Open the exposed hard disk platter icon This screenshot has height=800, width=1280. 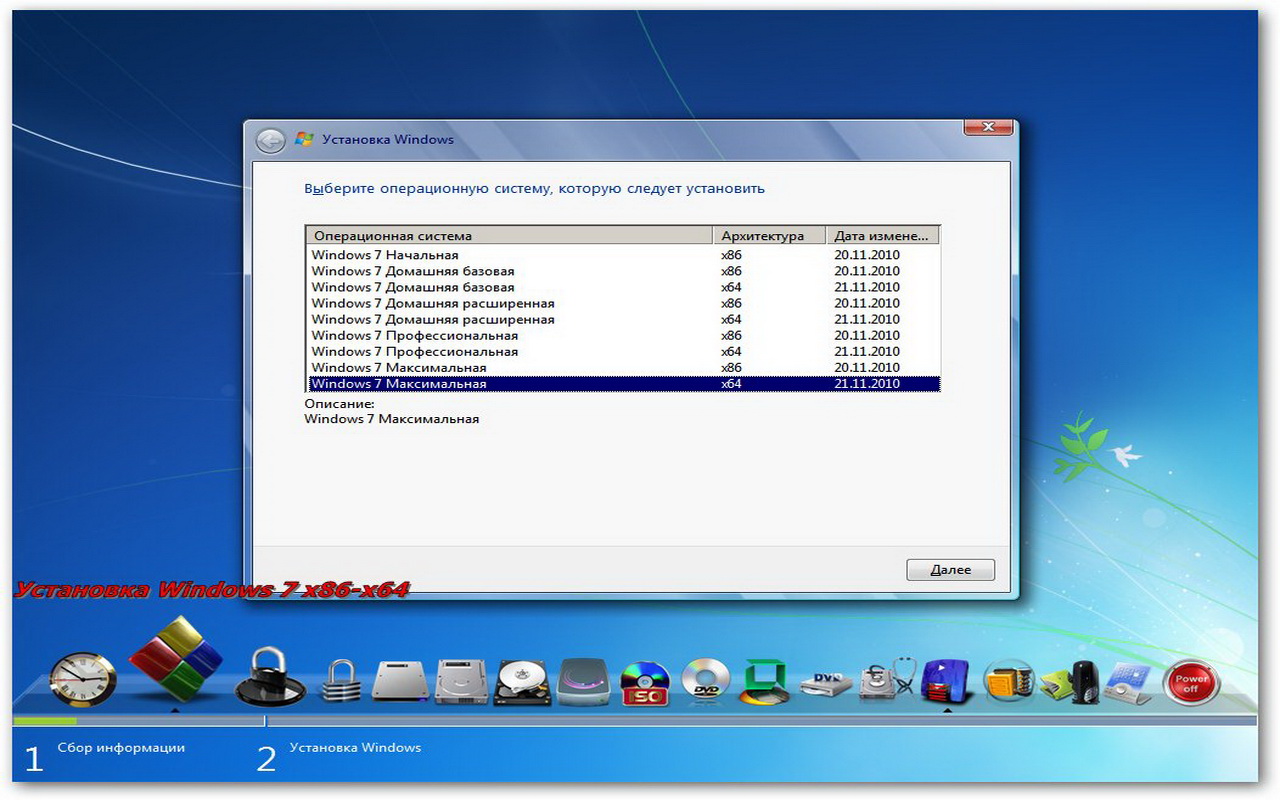(523, 682)
